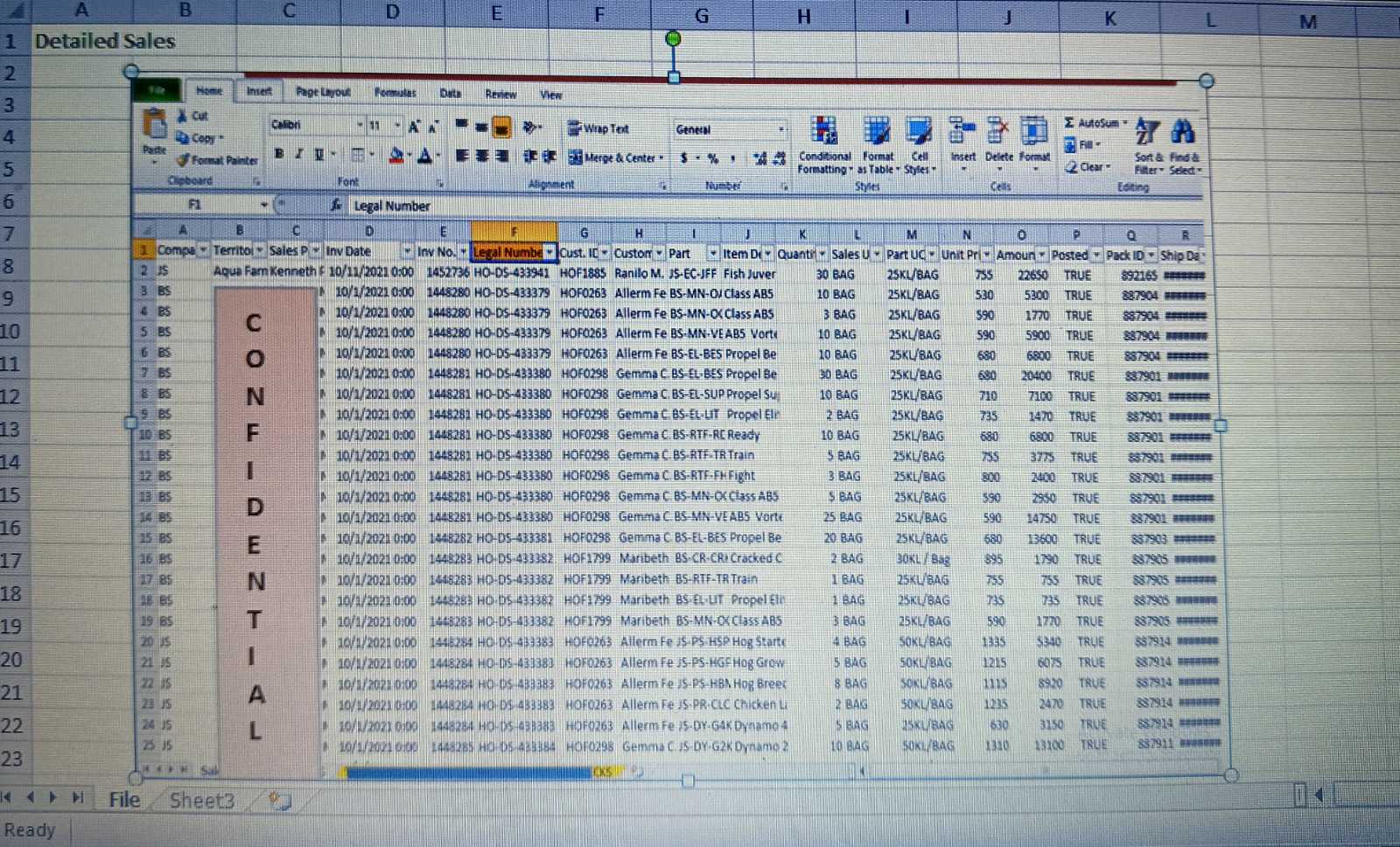Select the Sheet3 worksheet tab
The width and height of the screenshot is (1400, 847).
[202, 801]
